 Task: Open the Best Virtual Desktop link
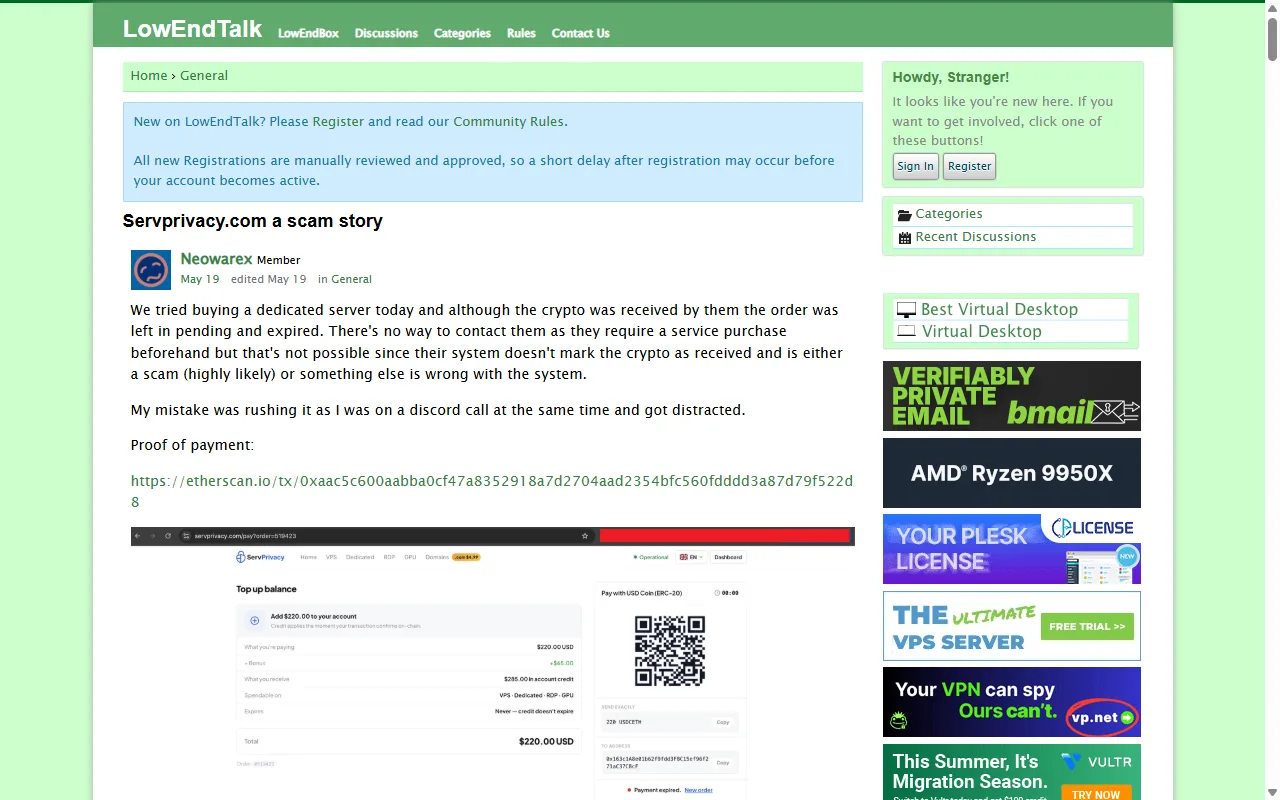[999, 309]
